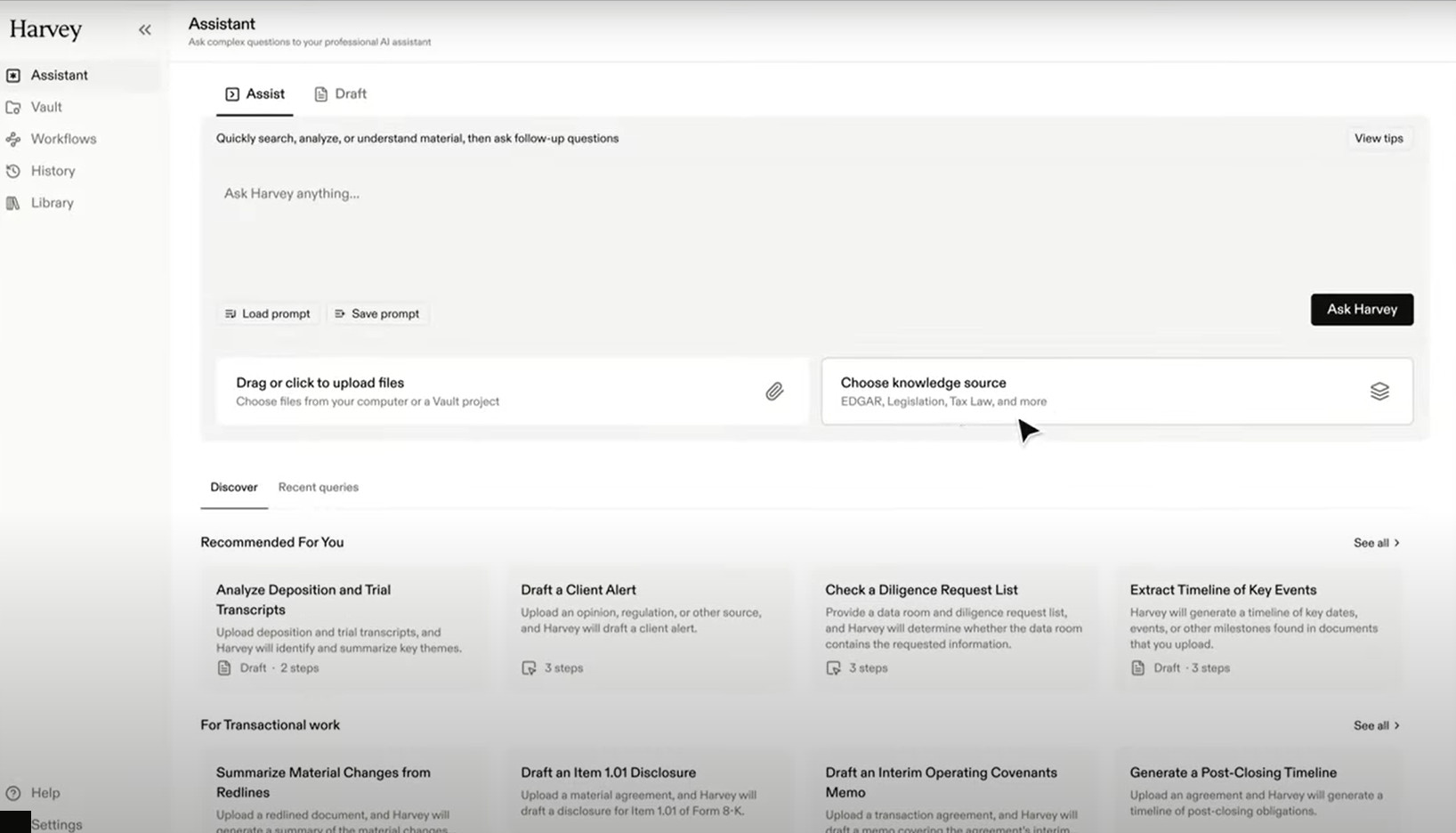This screenshot has width=1456, height=833.
Task: Click the View tips button
Action: tap(1379, 139)
